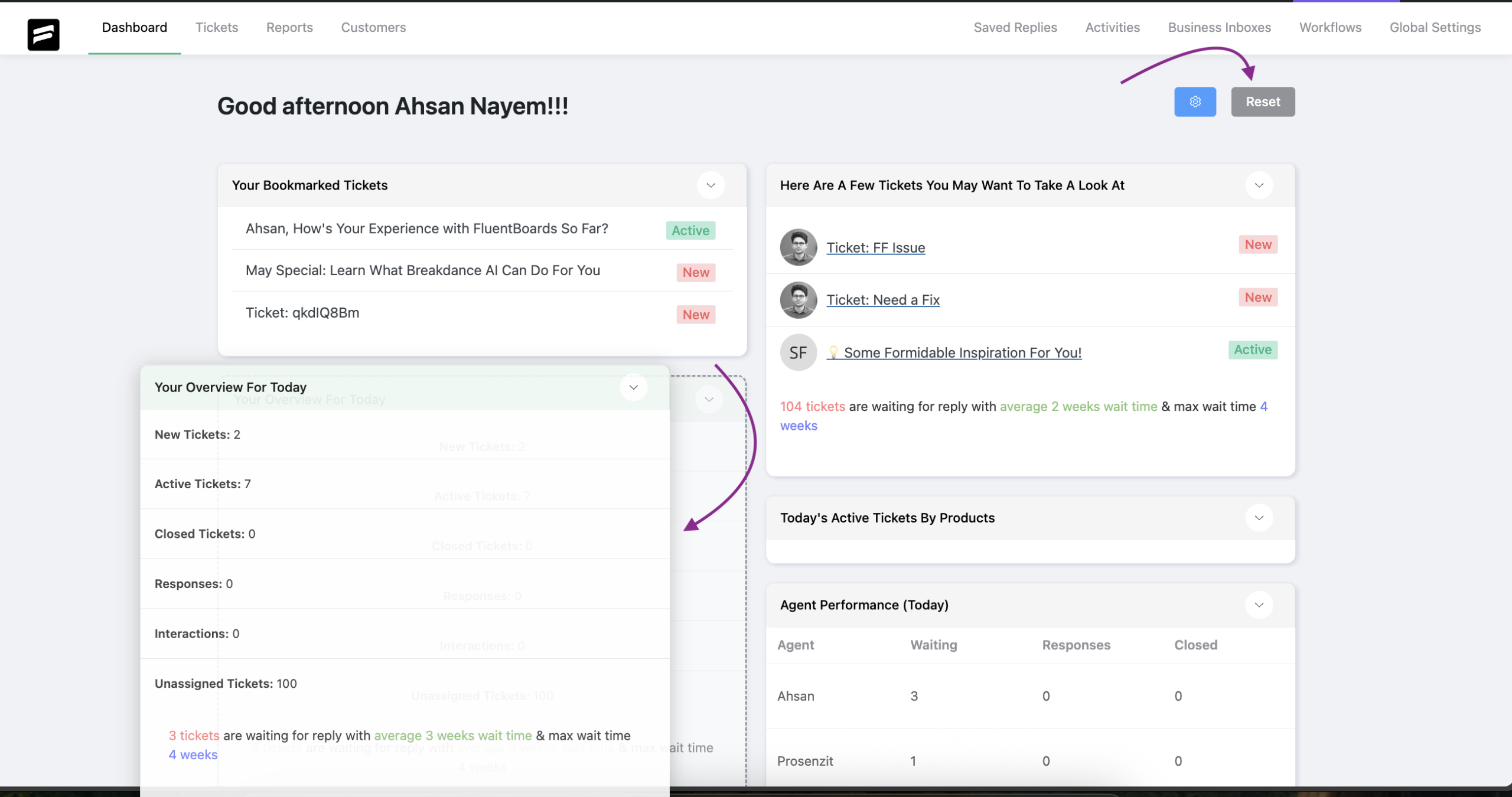
Task: Open the Customers section
Action: point(373,27)
